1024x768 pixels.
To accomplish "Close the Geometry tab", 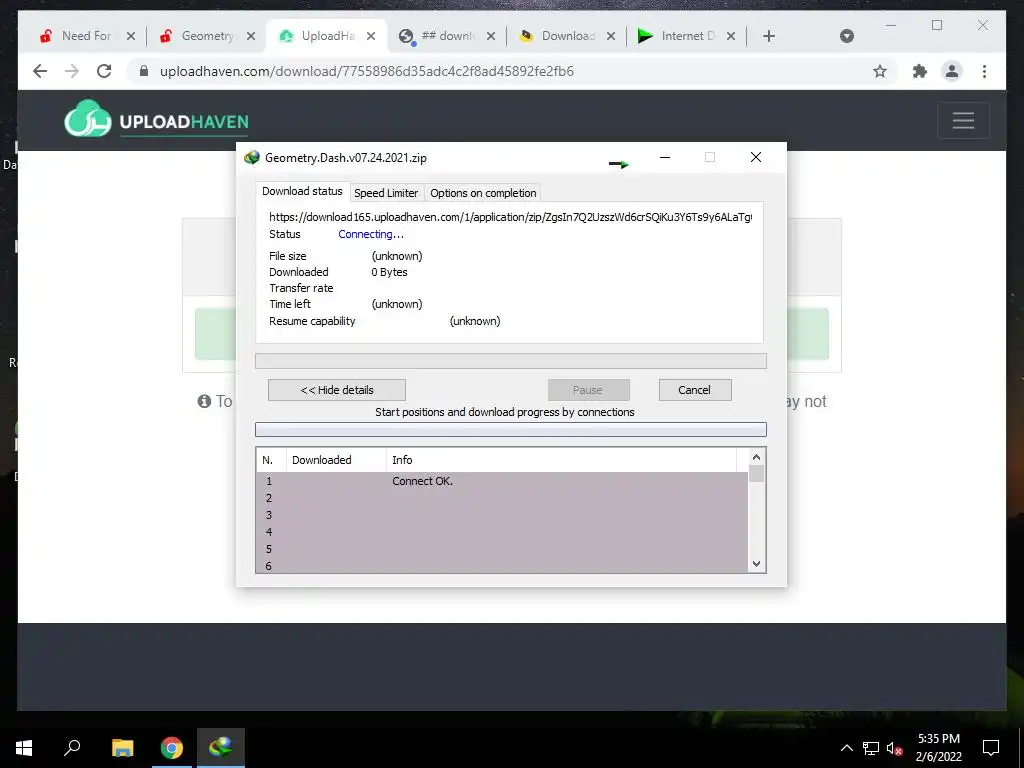I will pos(251,36).
